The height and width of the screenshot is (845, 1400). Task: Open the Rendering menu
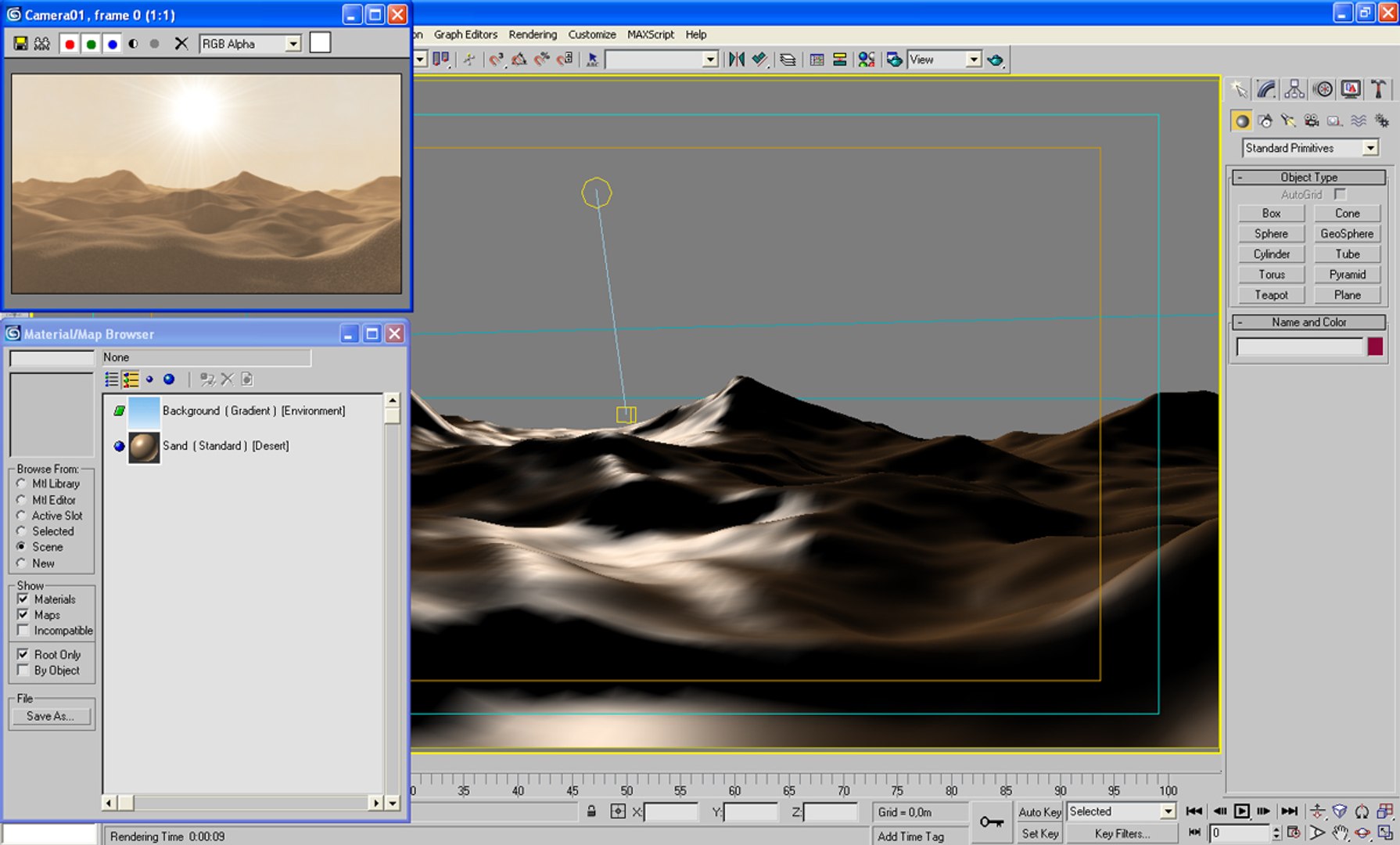(x=533, y=34)
